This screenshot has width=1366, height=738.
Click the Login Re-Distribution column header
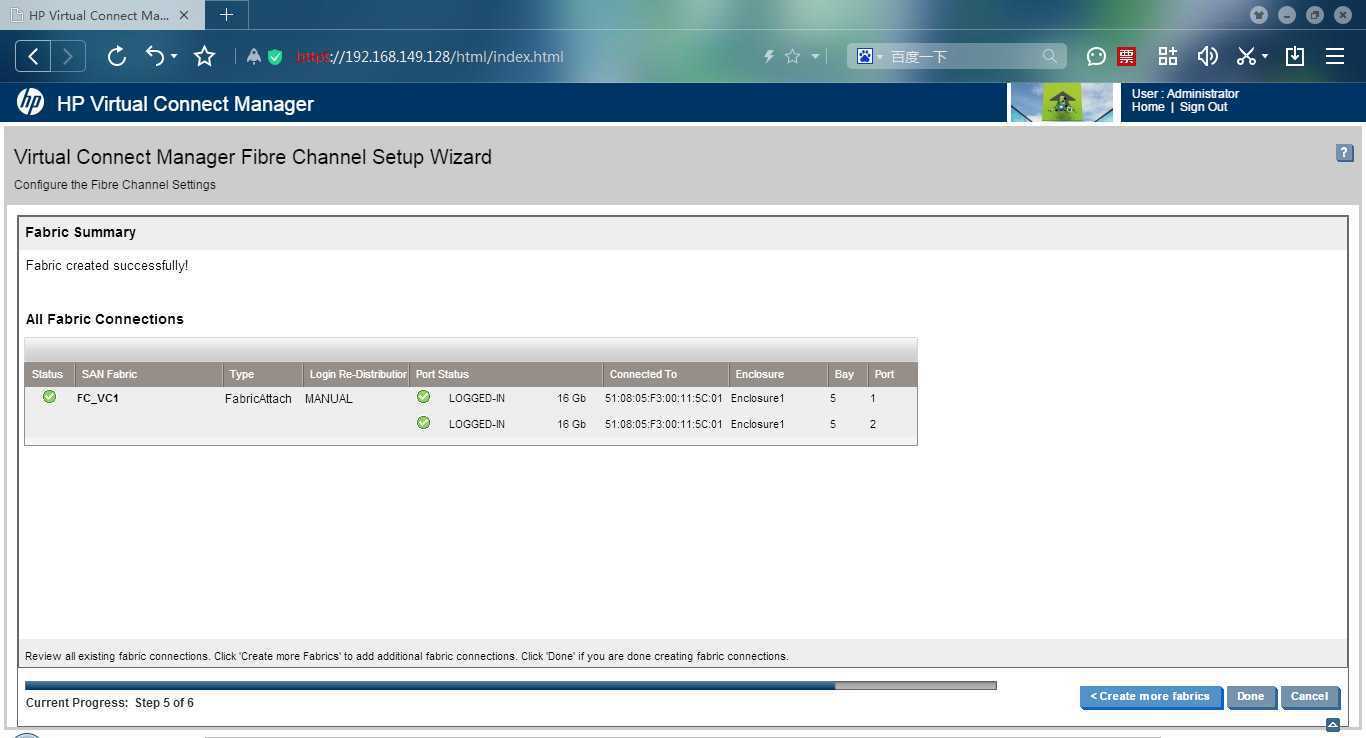[356, 374]
